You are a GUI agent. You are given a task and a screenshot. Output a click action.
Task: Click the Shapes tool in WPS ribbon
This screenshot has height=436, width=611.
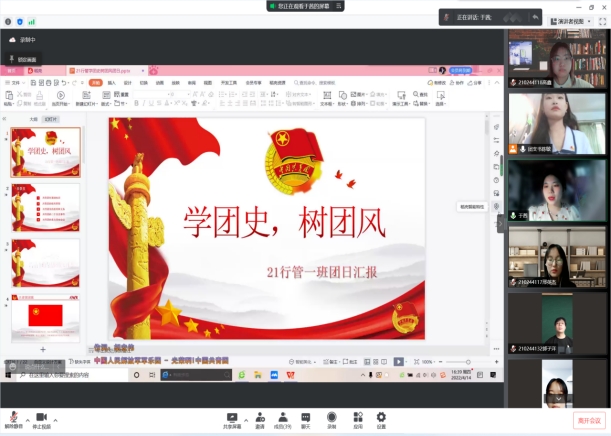coord(342,95)
